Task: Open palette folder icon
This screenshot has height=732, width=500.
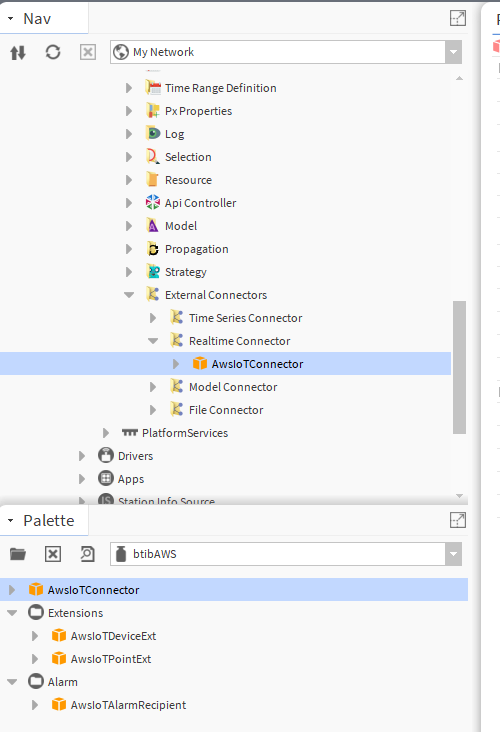Action: (18, 554)
